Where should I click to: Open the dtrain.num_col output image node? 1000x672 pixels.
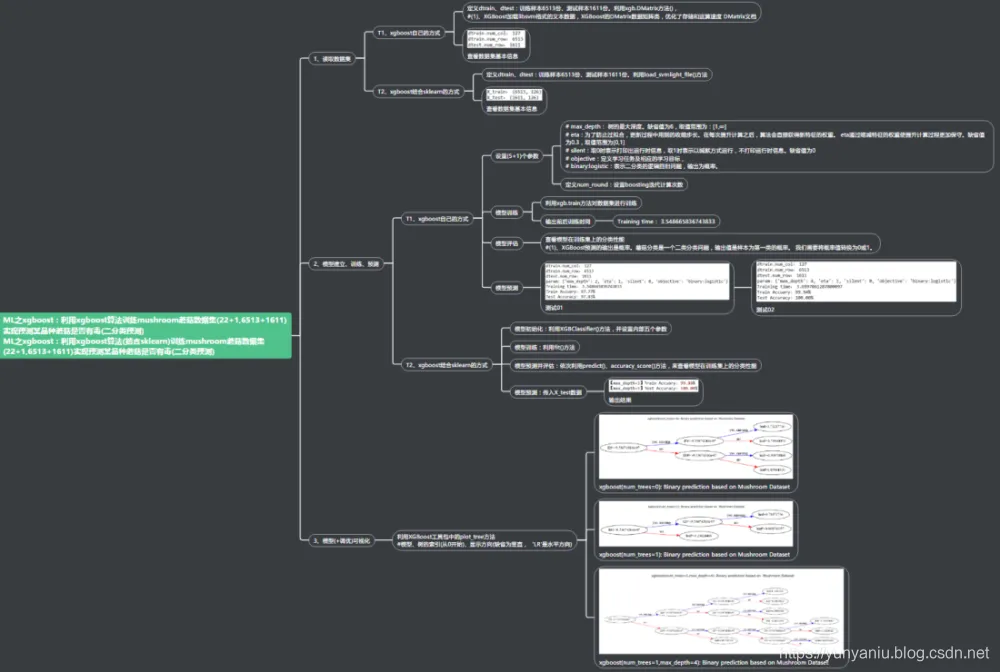pyautogui.click(x=496, y=45)
